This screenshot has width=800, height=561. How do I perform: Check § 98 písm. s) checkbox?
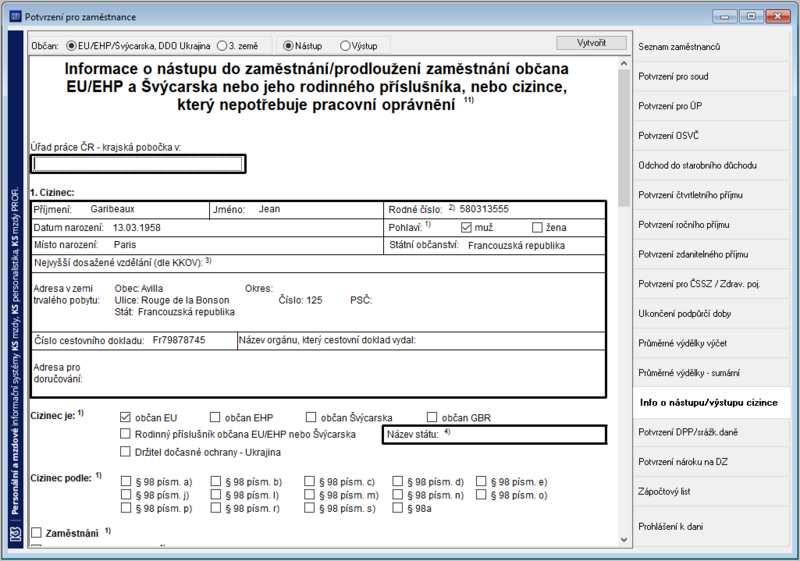click(309, 507)
